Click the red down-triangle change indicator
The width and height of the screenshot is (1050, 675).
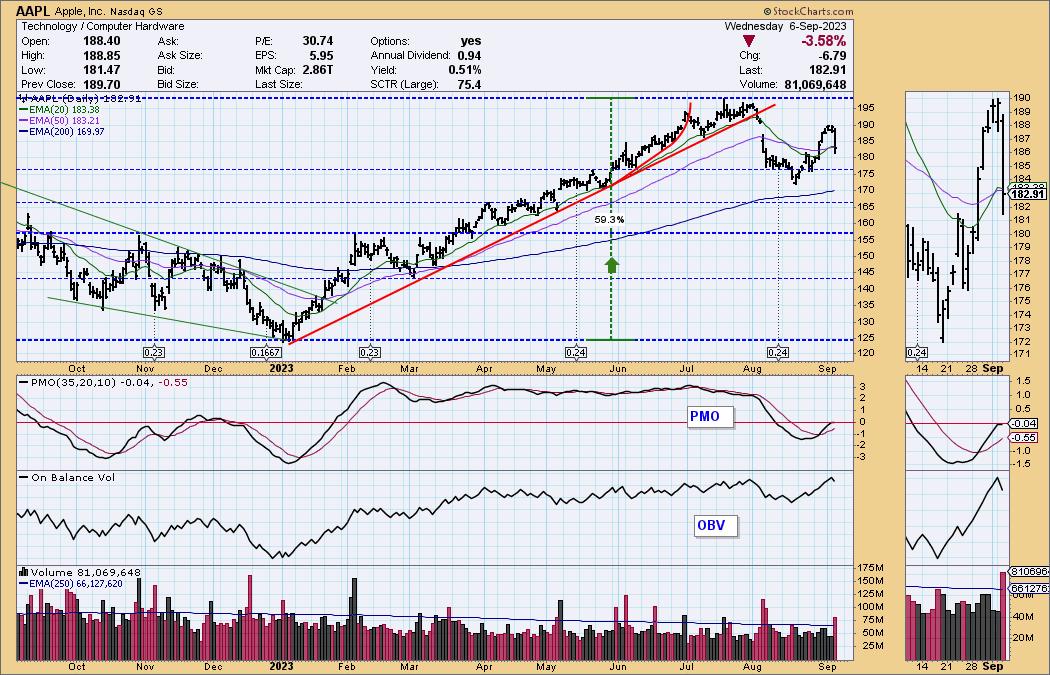[x=749, y=42]
